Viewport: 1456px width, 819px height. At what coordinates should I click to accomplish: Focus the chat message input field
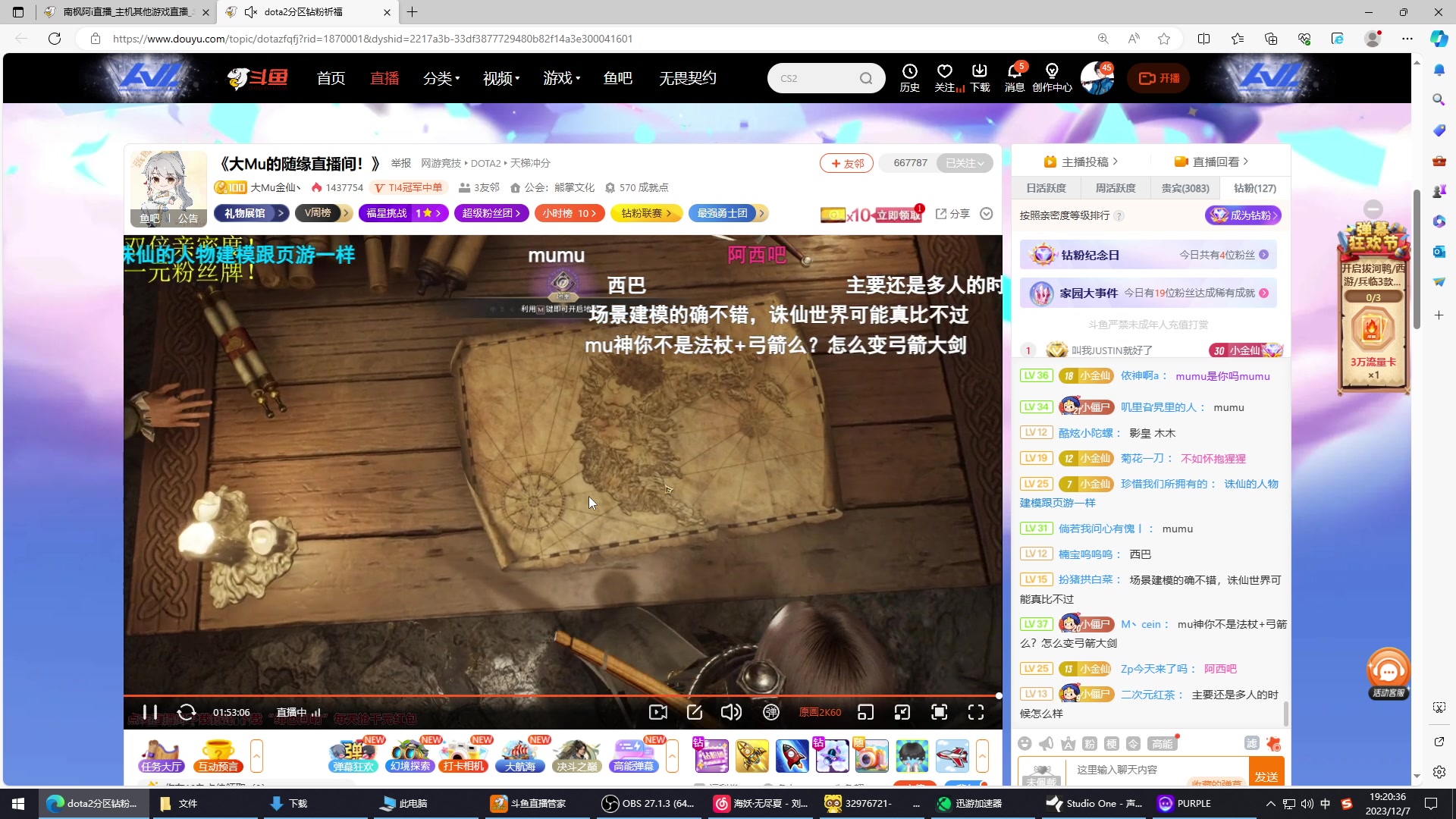(x=1156, y=770)
